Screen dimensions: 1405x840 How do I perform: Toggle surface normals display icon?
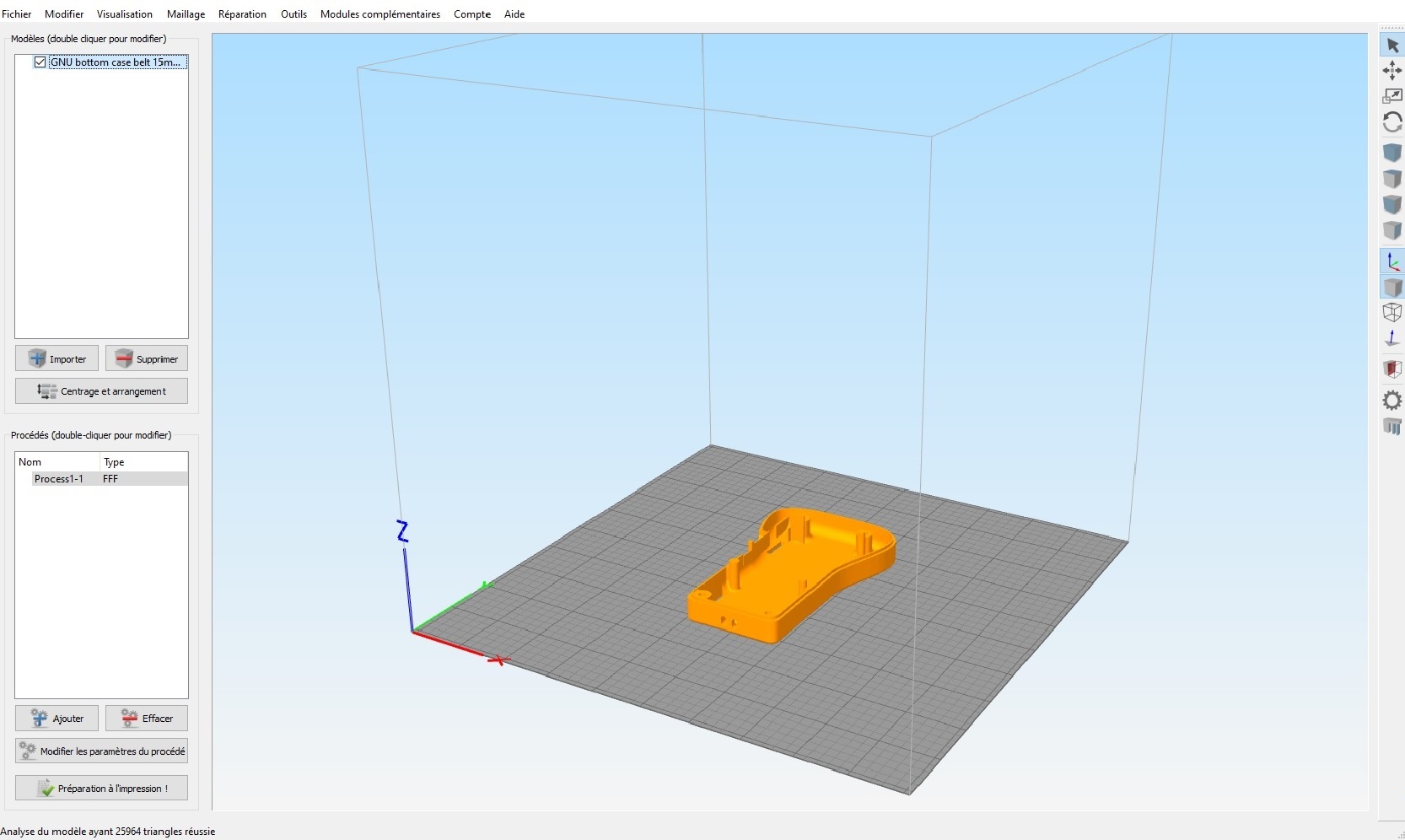click(1392, 338)
